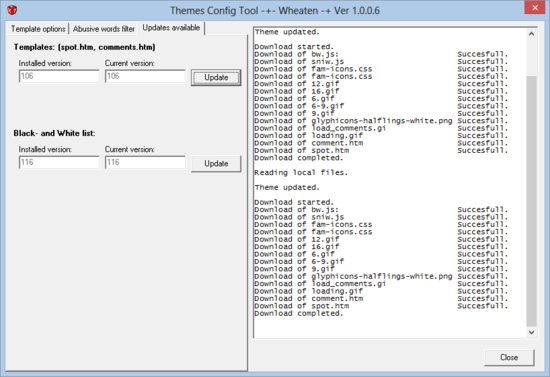The height and width of the screenshot is (377, 550).
Task: Click 'Current version:' label under Black- and White list
Action: (129, 149)
